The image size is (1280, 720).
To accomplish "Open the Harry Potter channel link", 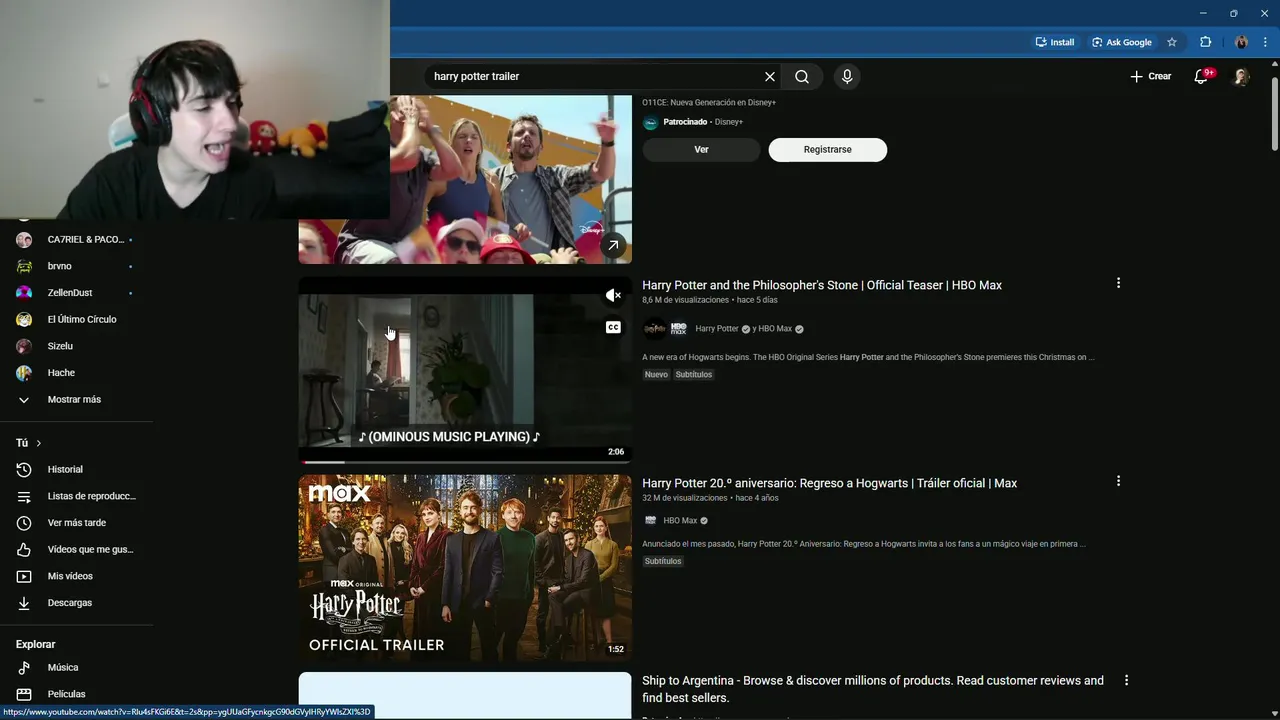I will click(x=717, y=328).
